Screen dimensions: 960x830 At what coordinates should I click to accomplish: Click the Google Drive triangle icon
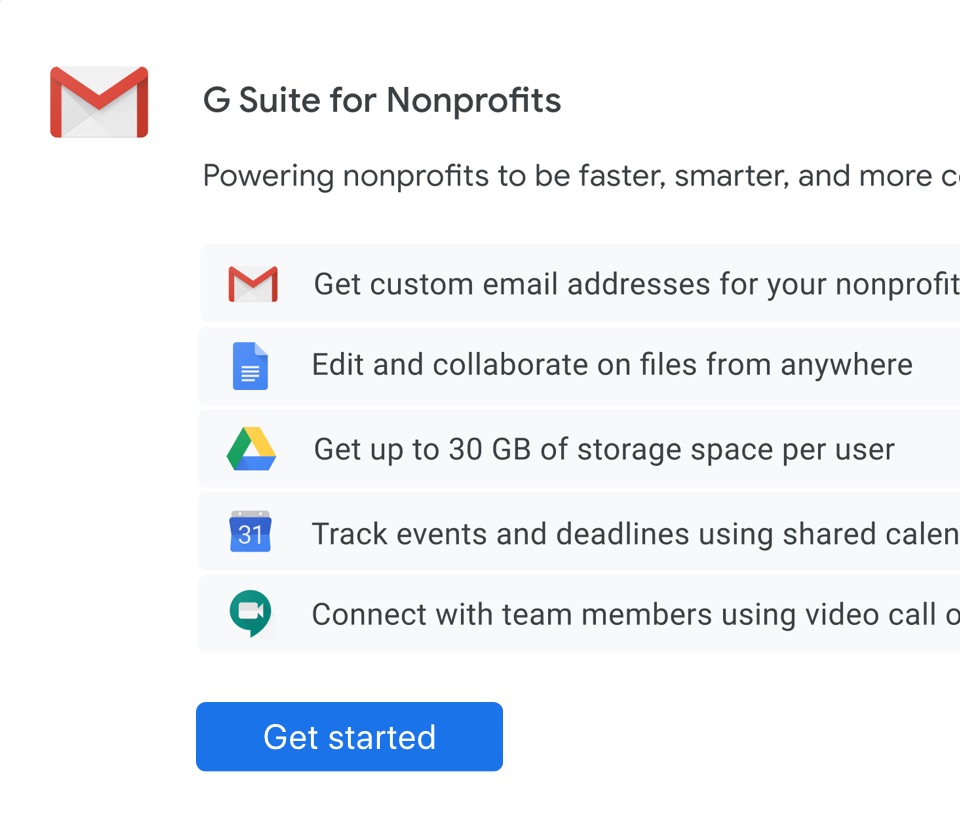click(252, 449)
